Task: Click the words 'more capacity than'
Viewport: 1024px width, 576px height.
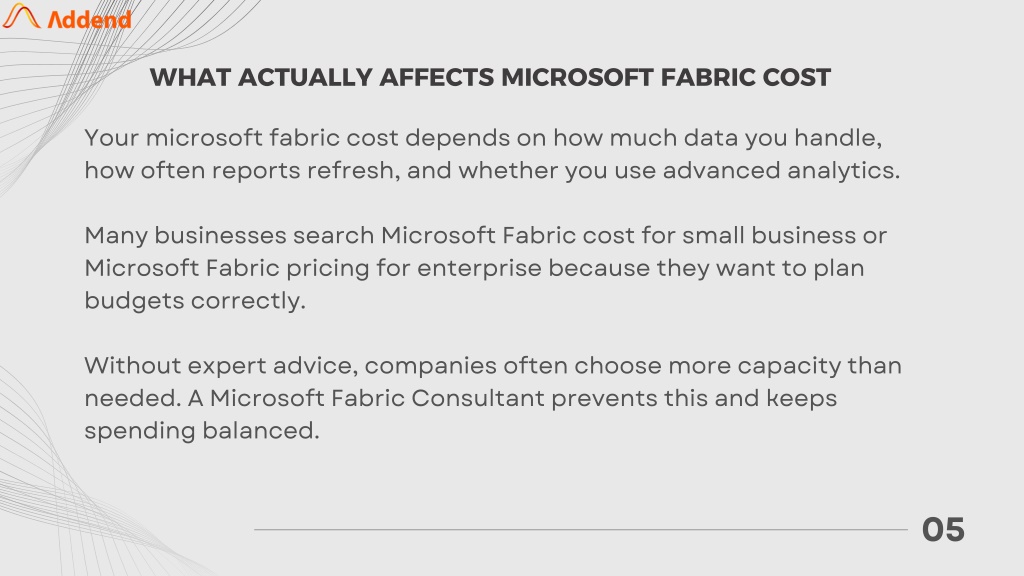Action: pos(784,366)
